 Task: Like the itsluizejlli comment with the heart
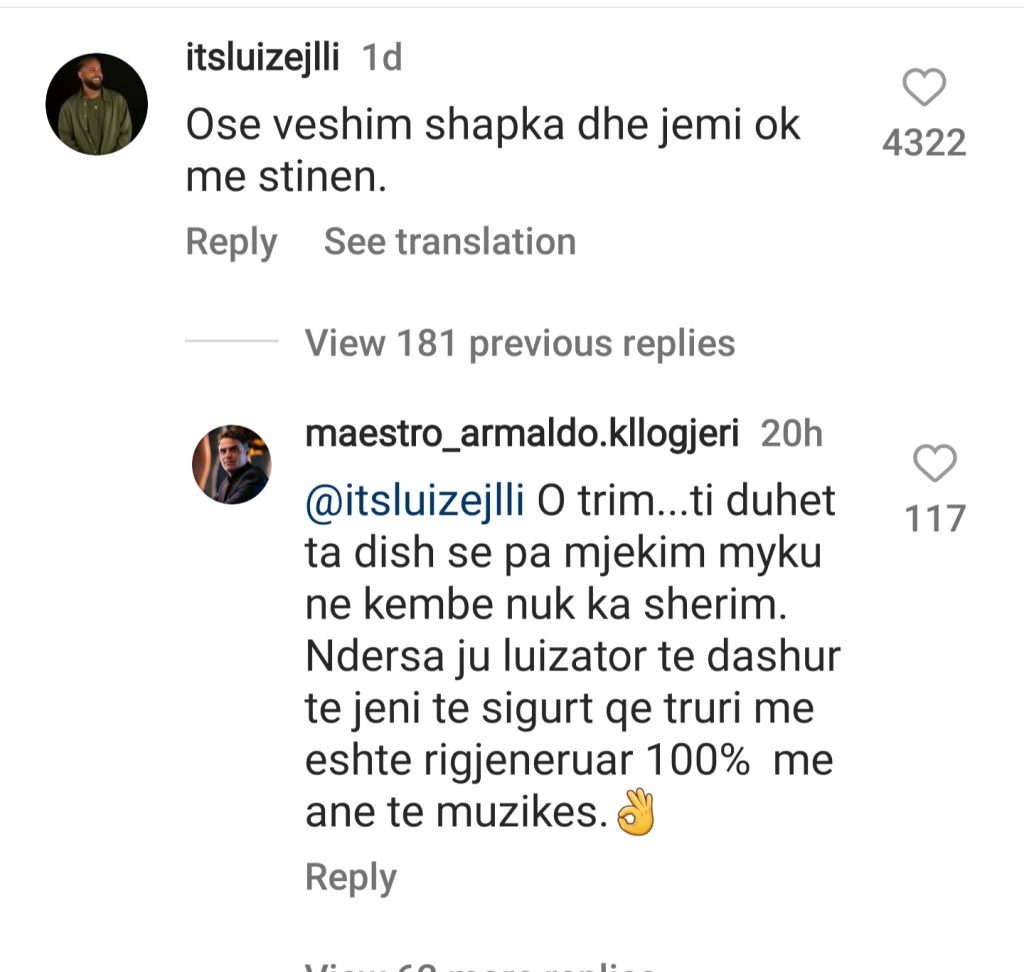coord(924,89)
